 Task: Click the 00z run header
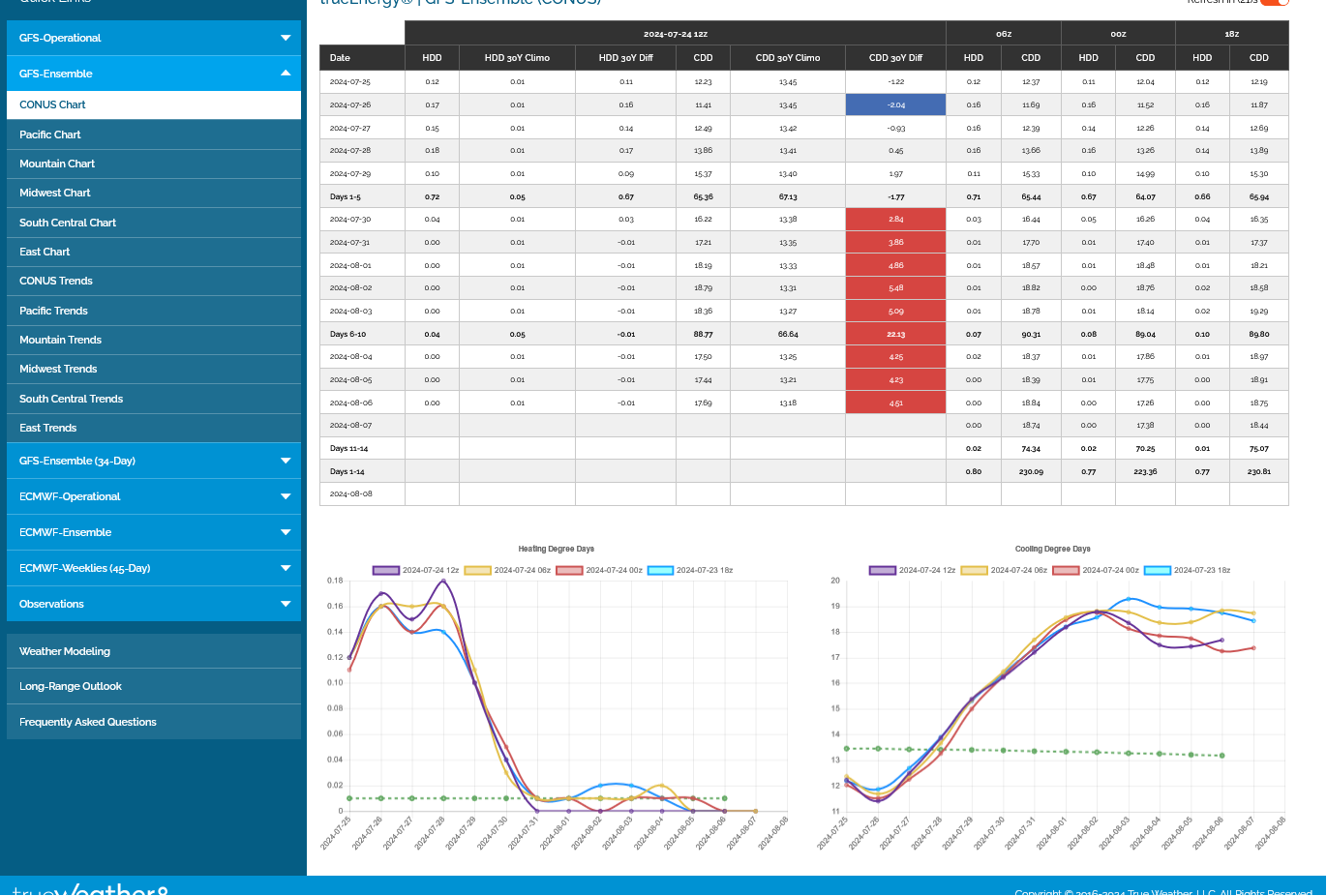pos(1118,34)
